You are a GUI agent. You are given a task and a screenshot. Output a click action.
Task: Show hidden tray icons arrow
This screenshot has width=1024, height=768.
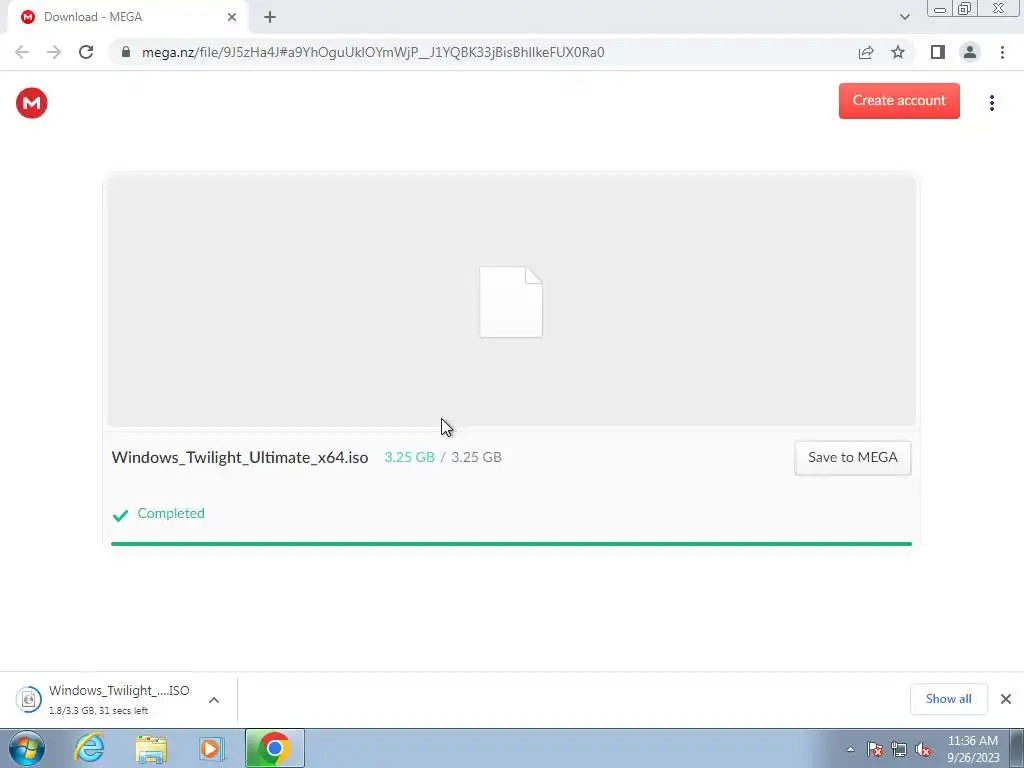pyautogui.click(x=850, y=749)
